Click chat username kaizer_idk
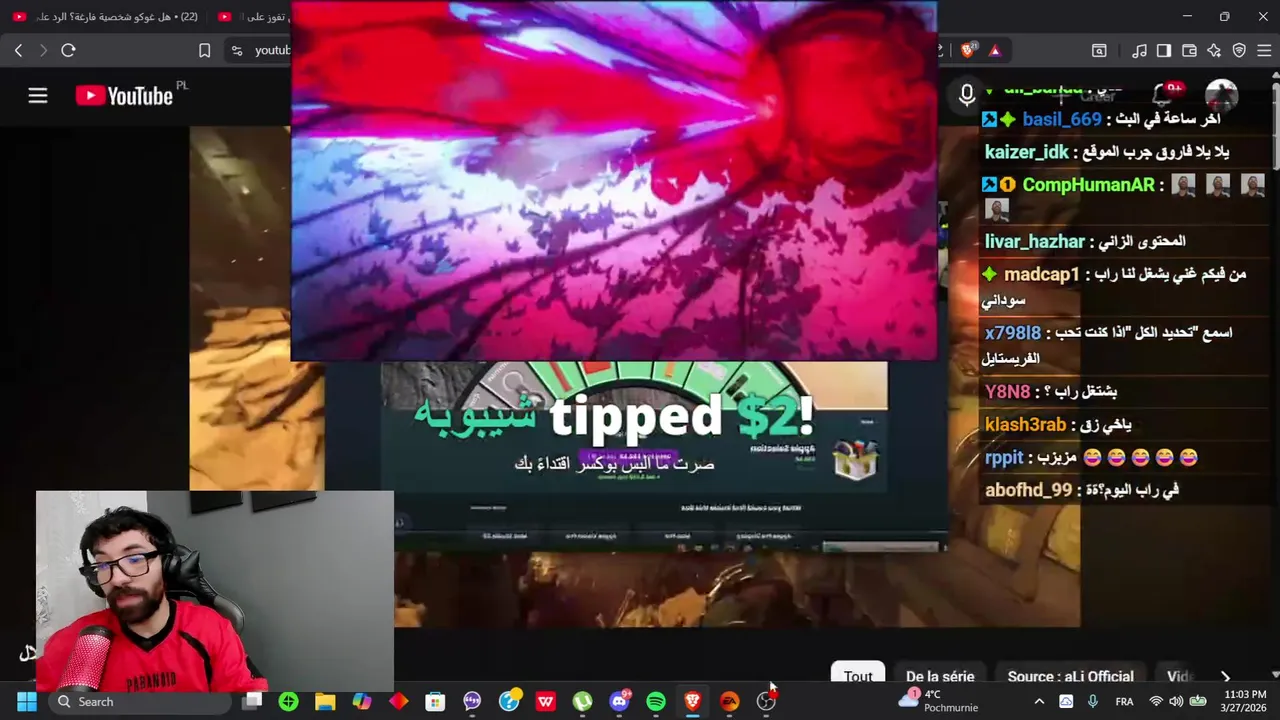This screenshot has width=1280, height=720. 1027,152
